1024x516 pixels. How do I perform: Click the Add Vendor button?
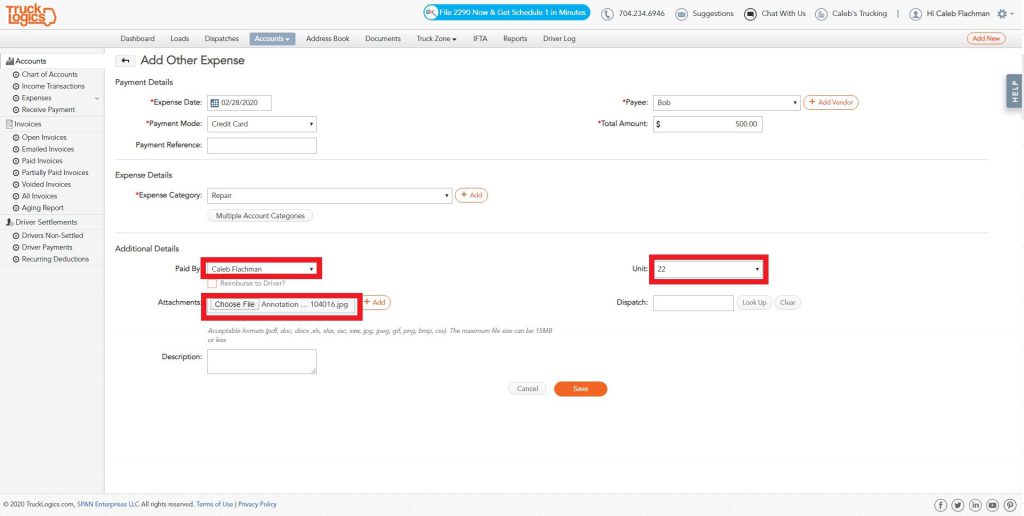click(x=831, y=103)
